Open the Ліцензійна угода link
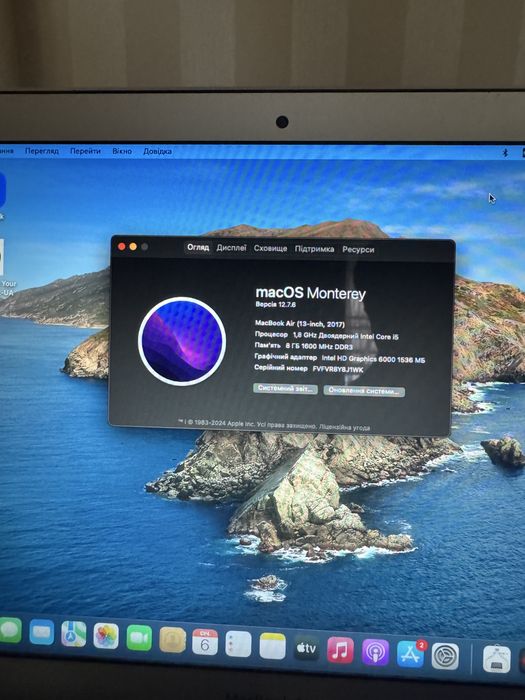 [x=344, y=427]
